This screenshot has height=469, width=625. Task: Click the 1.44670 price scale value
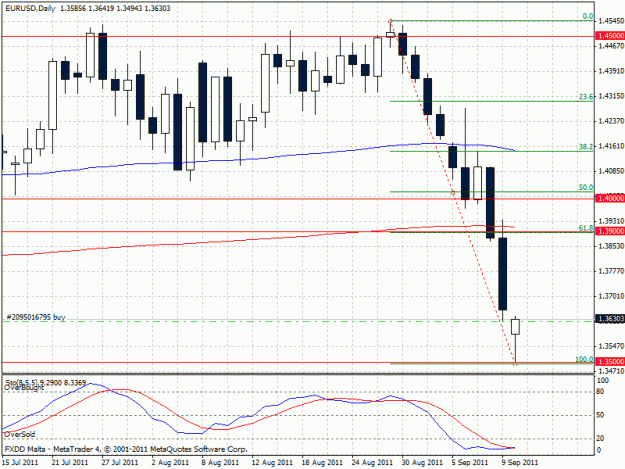pyautogui.click(x=611, y=46)
